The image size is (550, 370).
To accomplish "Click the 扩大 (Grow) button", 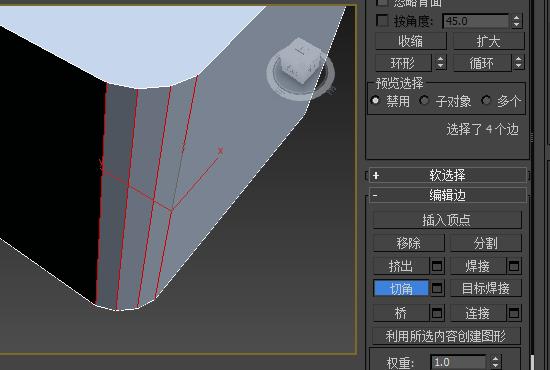I will tap(489, 41).
